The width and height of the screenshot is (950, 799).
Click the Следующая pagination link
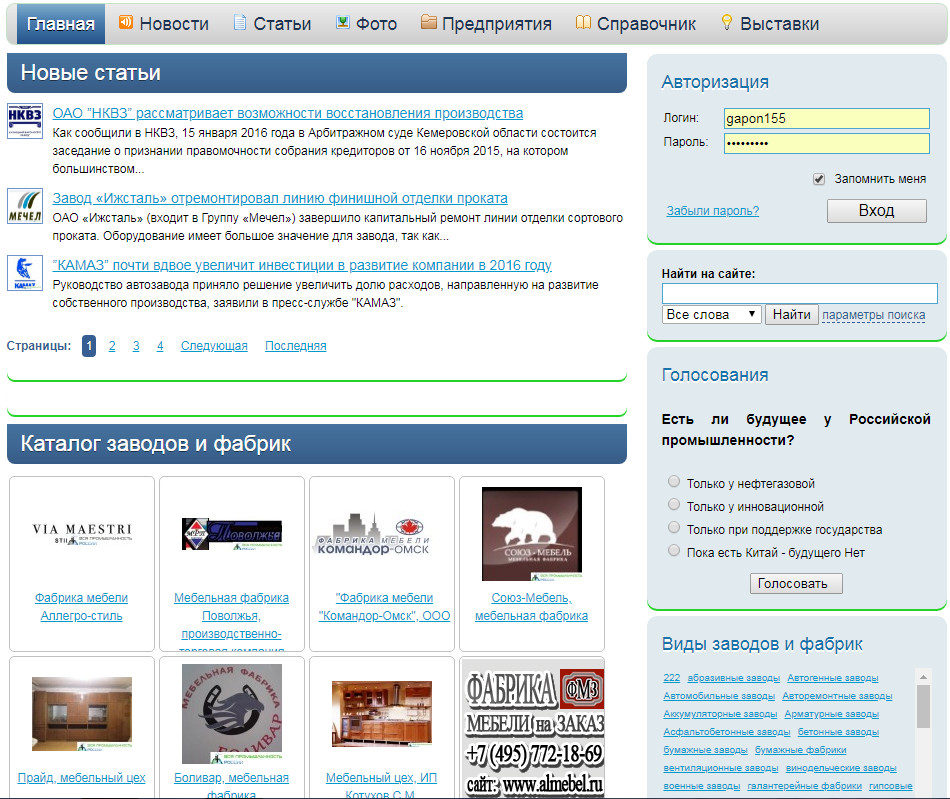coord(214,346)
